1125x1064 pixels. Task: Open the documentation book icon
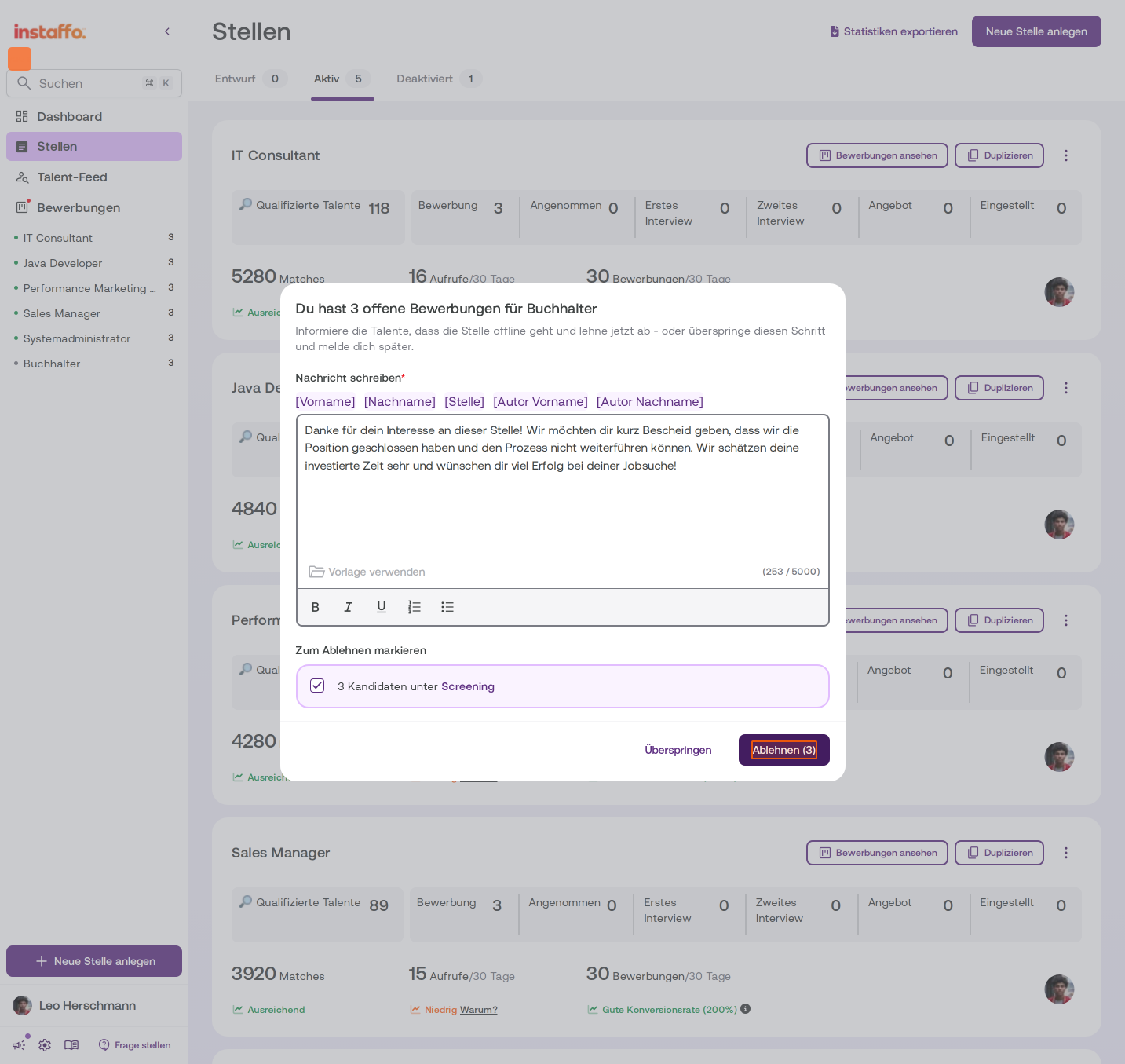(71, 1045)
